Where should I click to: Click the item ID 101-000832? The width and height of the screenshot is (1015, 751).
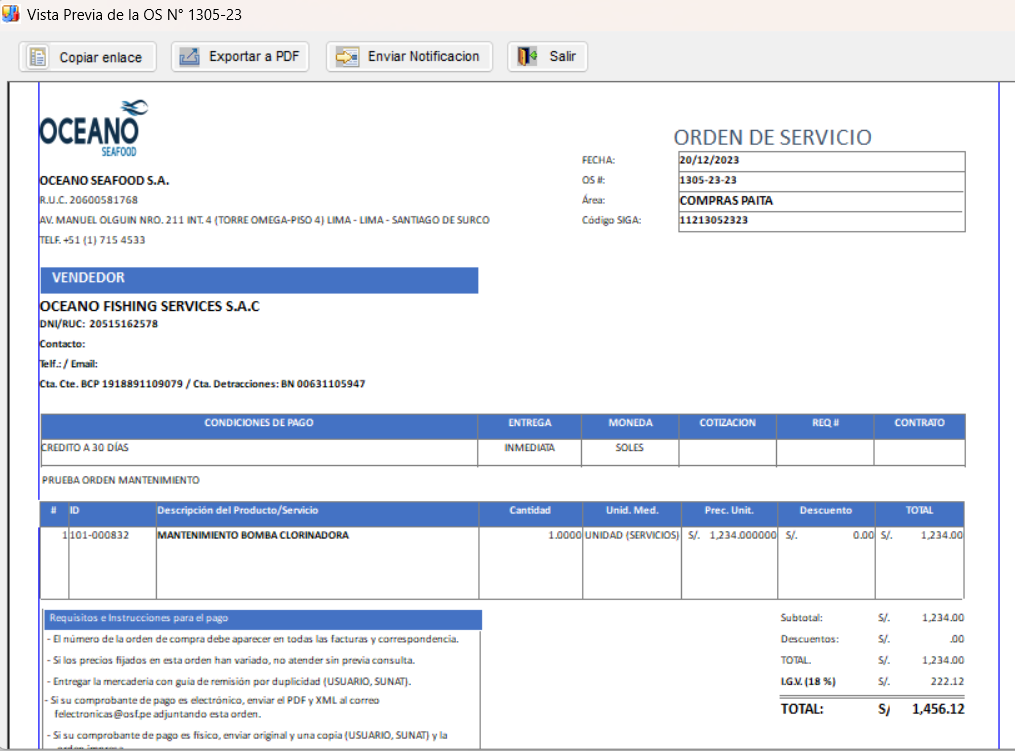point(100,535)
